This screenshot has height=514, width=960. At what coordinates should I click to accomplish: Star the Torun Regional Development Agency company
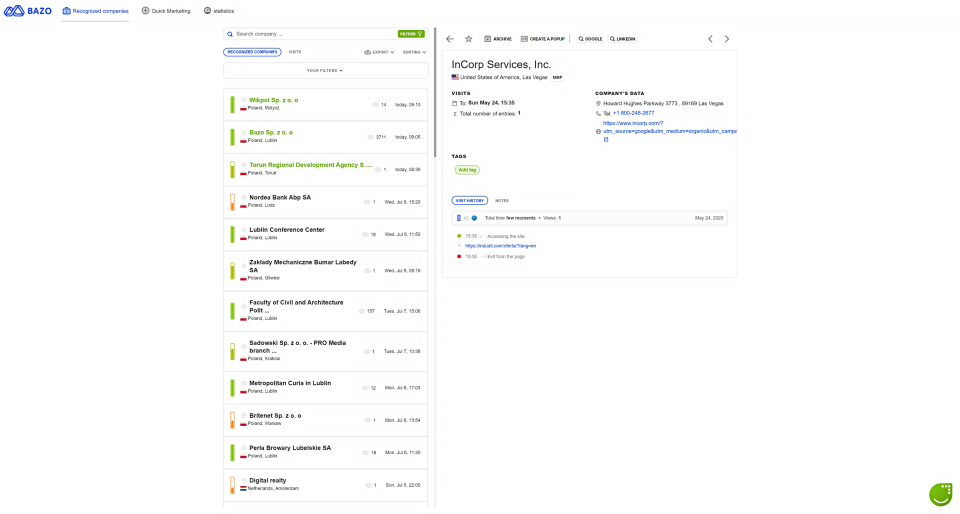coord(244,165)
